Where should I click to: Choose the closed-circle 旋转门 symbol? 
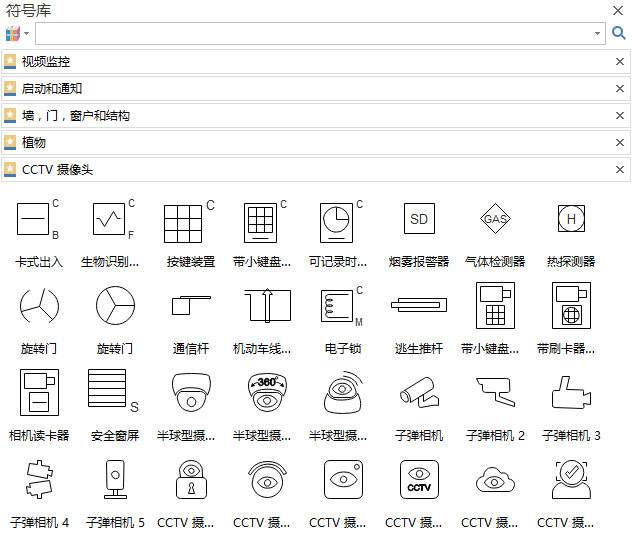(x=115, y=306)
